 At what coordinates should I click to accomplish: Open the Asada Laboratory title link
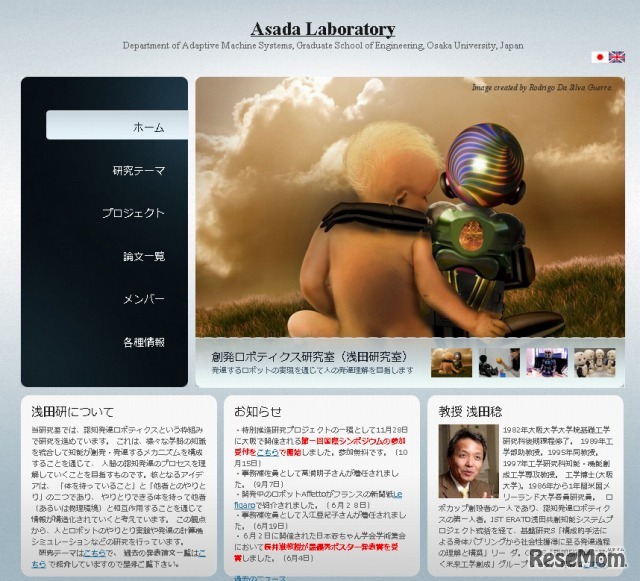pyautogui.click(x=323, y=29)
